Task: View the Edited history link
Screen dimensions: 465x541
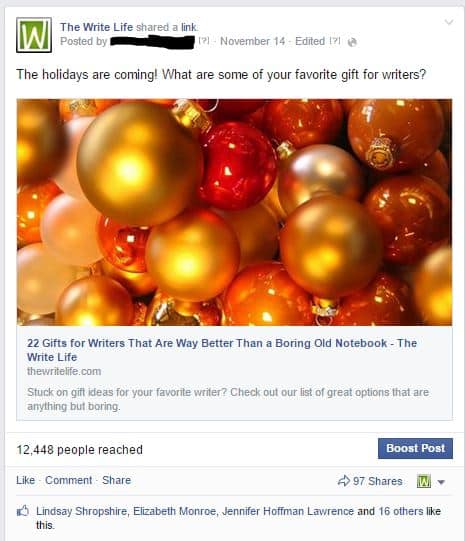Action: pos(310,41)
